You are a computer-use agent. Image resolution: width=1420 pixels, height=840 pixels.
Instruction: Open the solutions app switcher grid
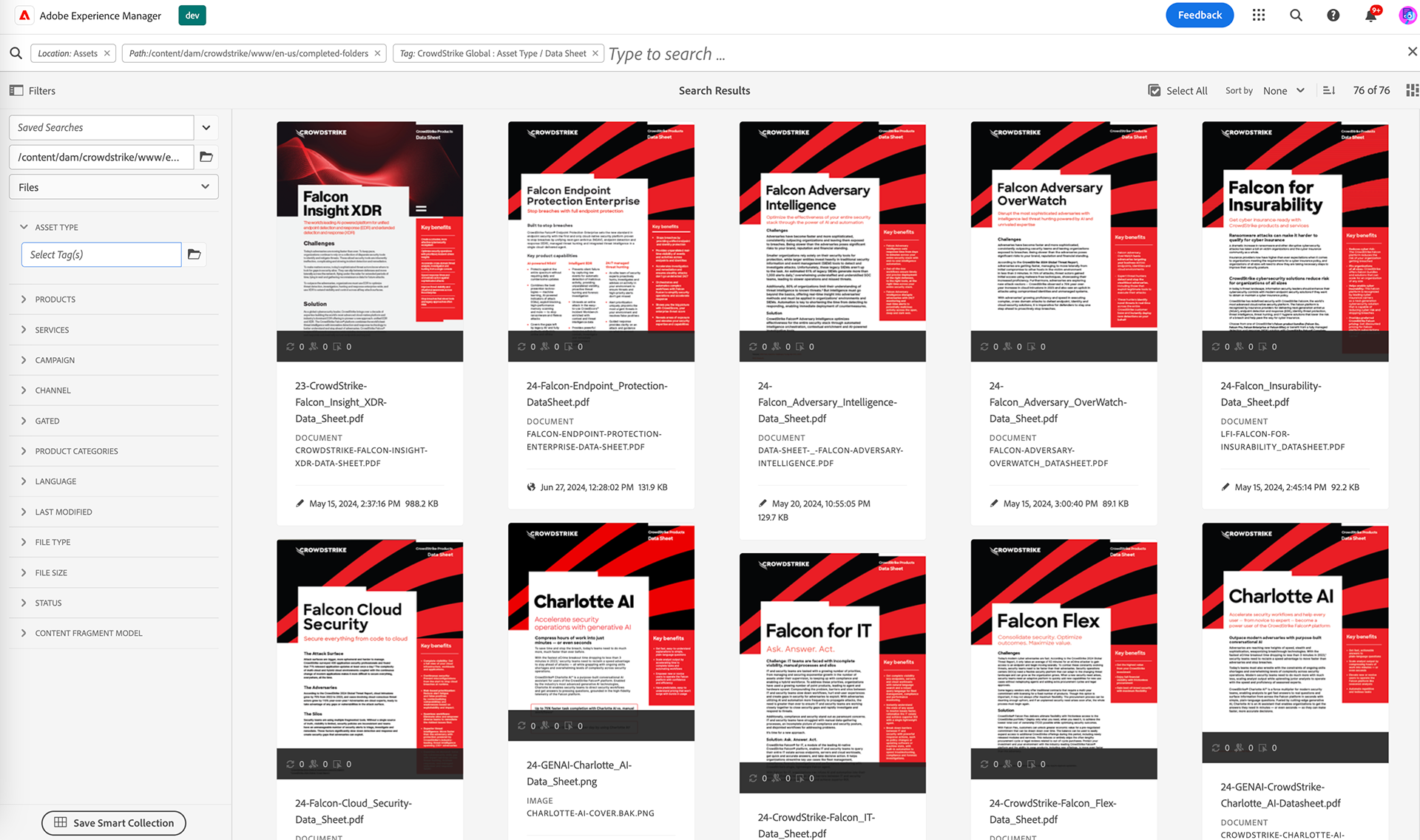point(1259,16)
